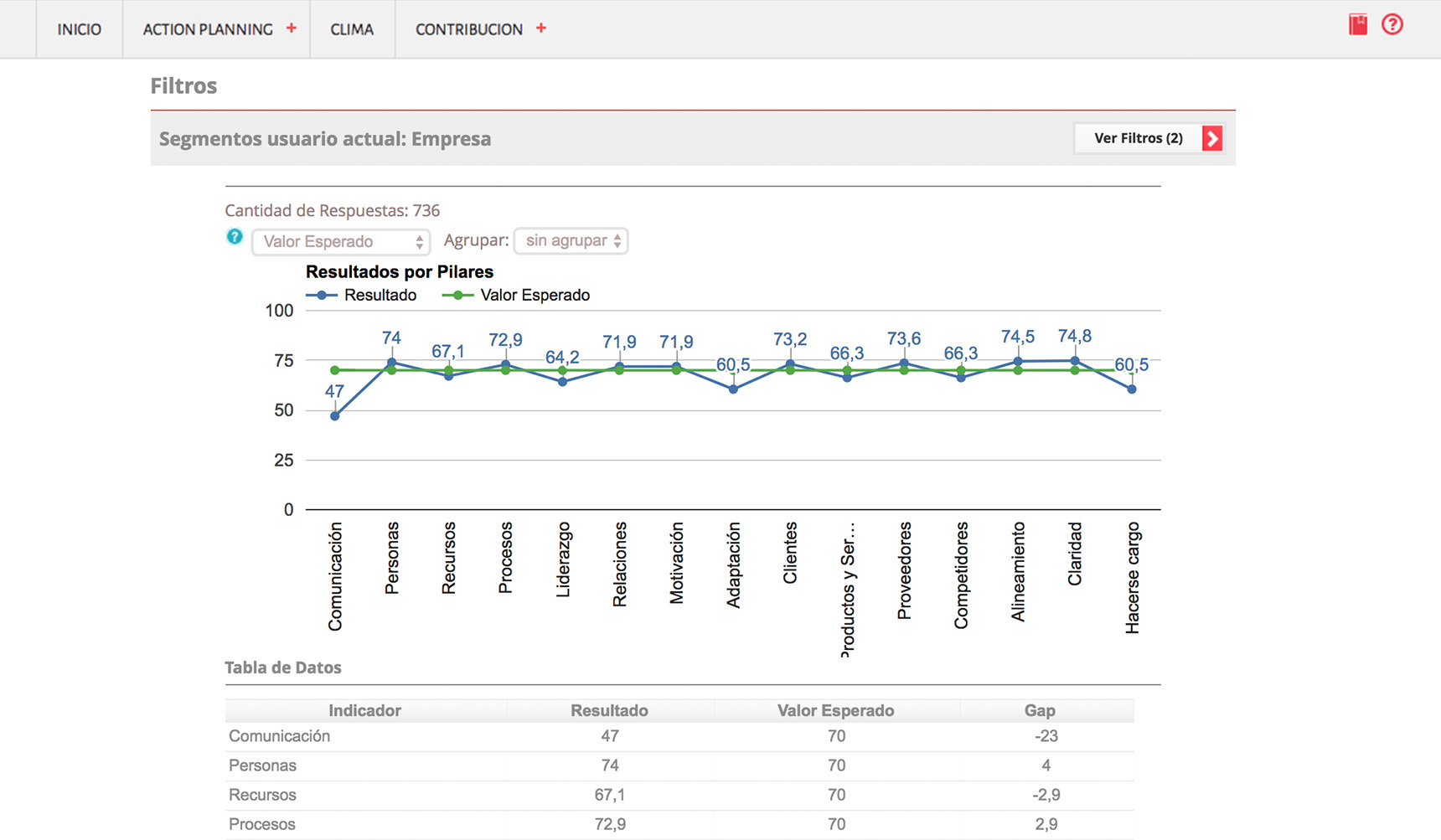Click 'Clientes' axis label
The height and width of the screenshot is (840, 1441).
pyautogui.click(x=790, y=553)
